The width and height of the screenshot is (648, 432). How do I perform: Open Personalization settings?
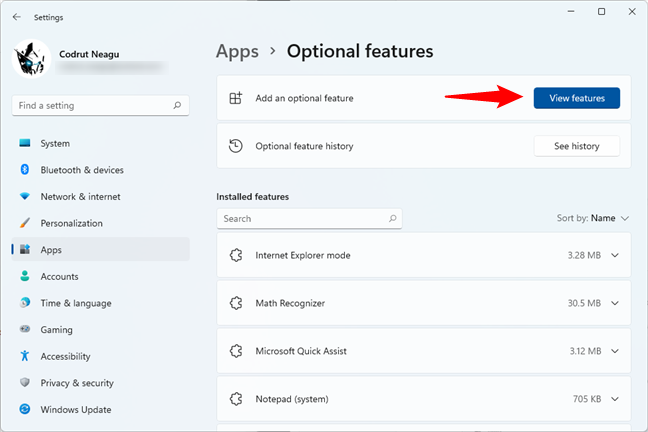pyautogui.click(x=100, y=223)
